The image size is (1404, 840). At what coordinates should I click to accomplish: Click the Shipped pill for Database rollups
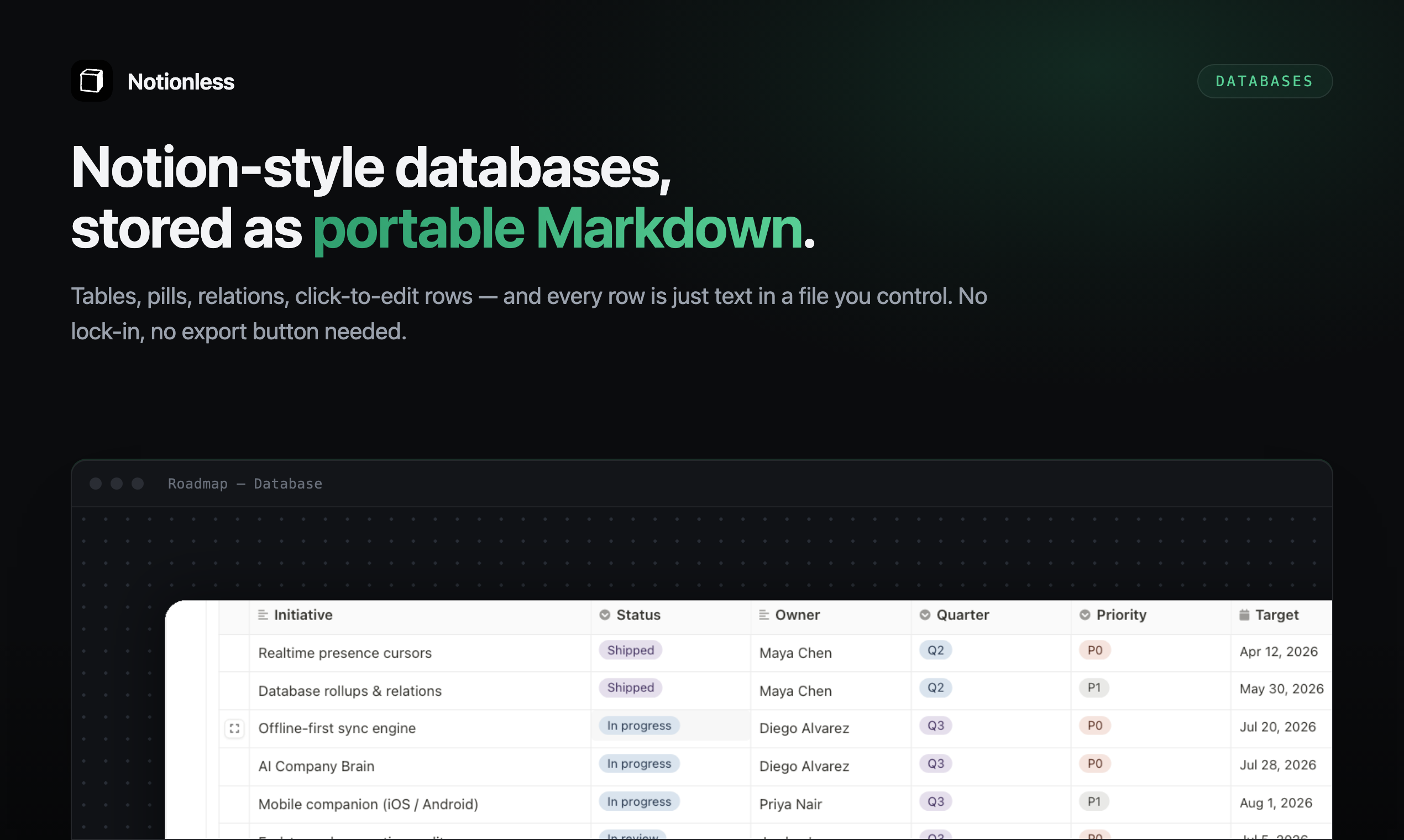[x=631, y=687]
